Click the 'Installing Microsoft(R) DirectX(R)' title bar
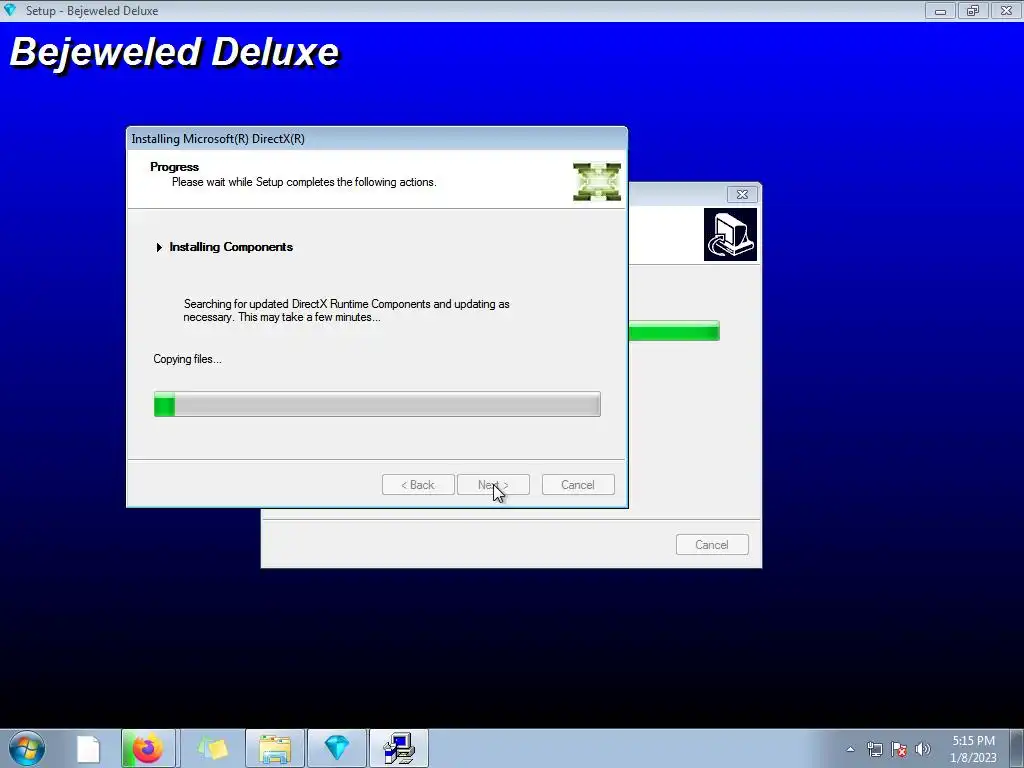The height and width of the screenshot is (768, 1024). (377, 138)
